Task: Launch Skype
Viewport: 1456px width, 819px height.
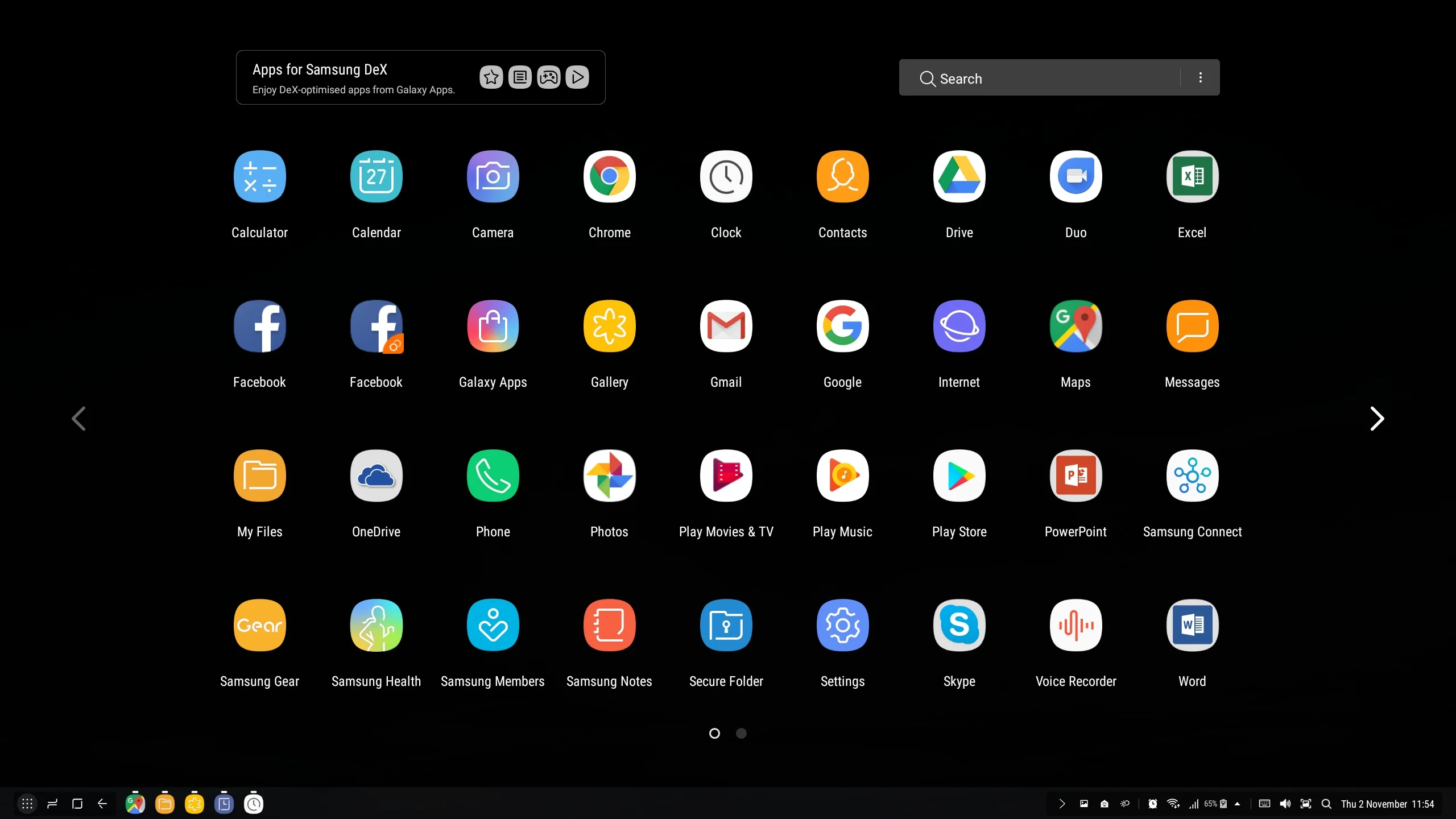Action: click(959, 625)
